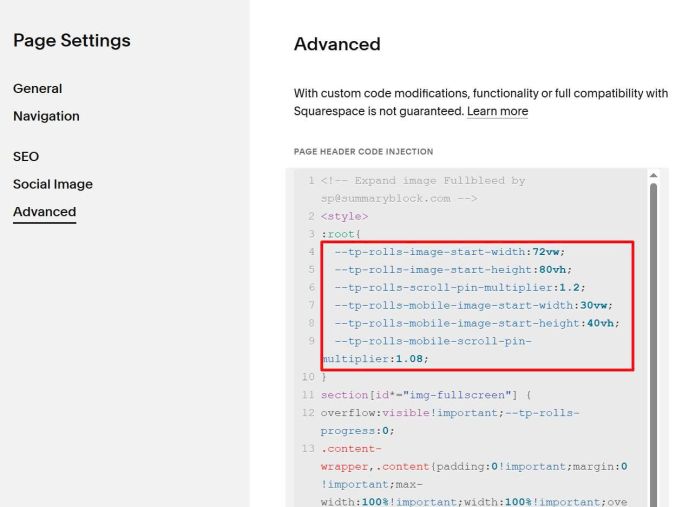
Task: Select SEO in the sidebar
Action: pyautogui.click(x=26, y=156)
